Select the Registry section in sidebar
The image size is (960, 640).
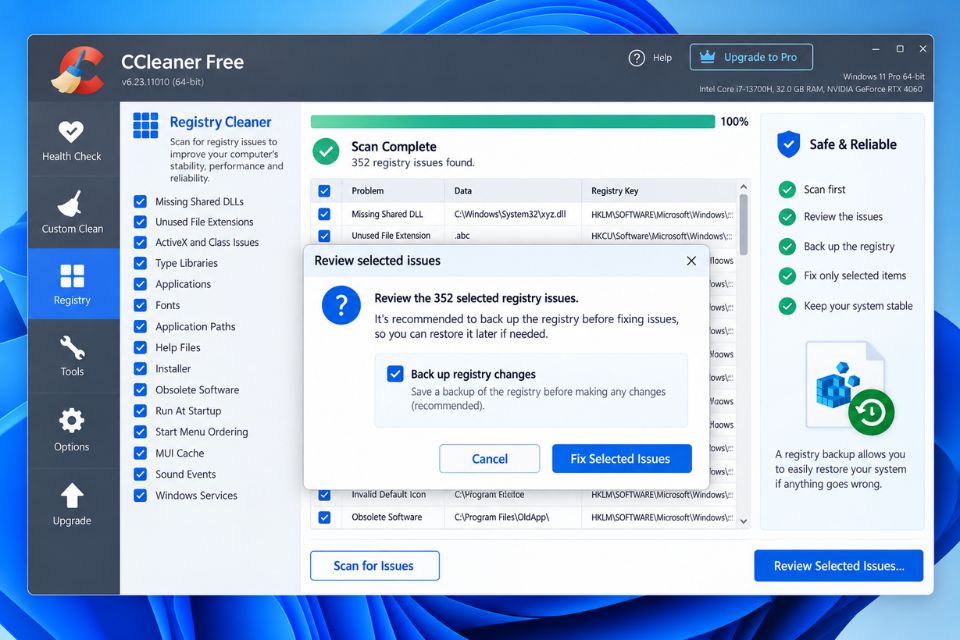coord(72,284)
